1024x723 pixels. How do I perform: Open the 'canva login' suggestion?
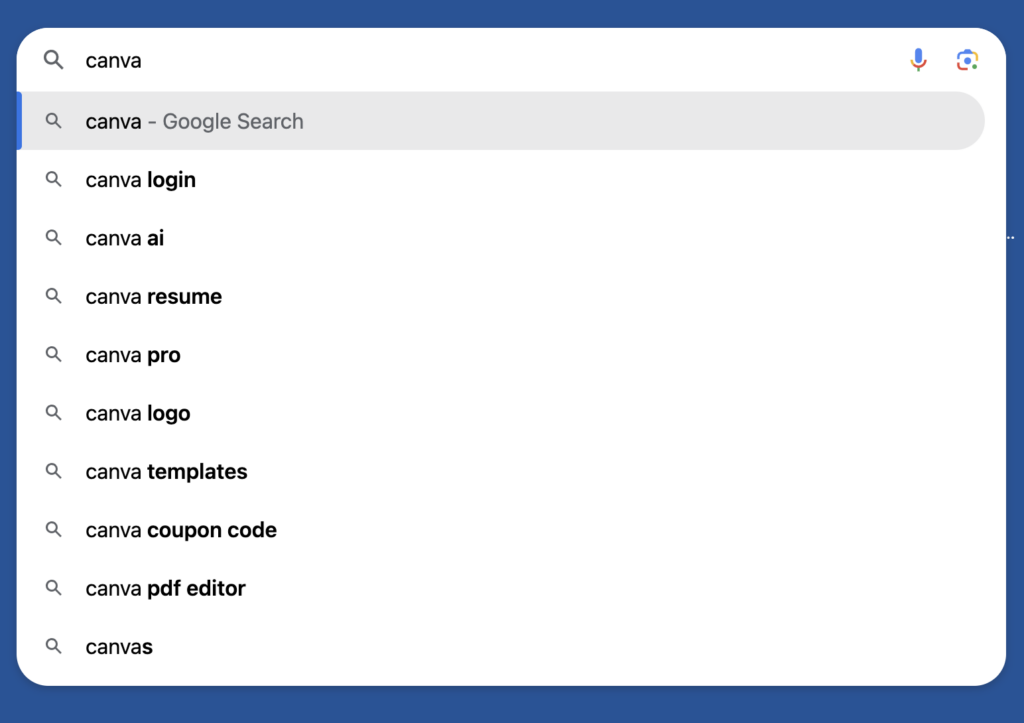[140, 179]
